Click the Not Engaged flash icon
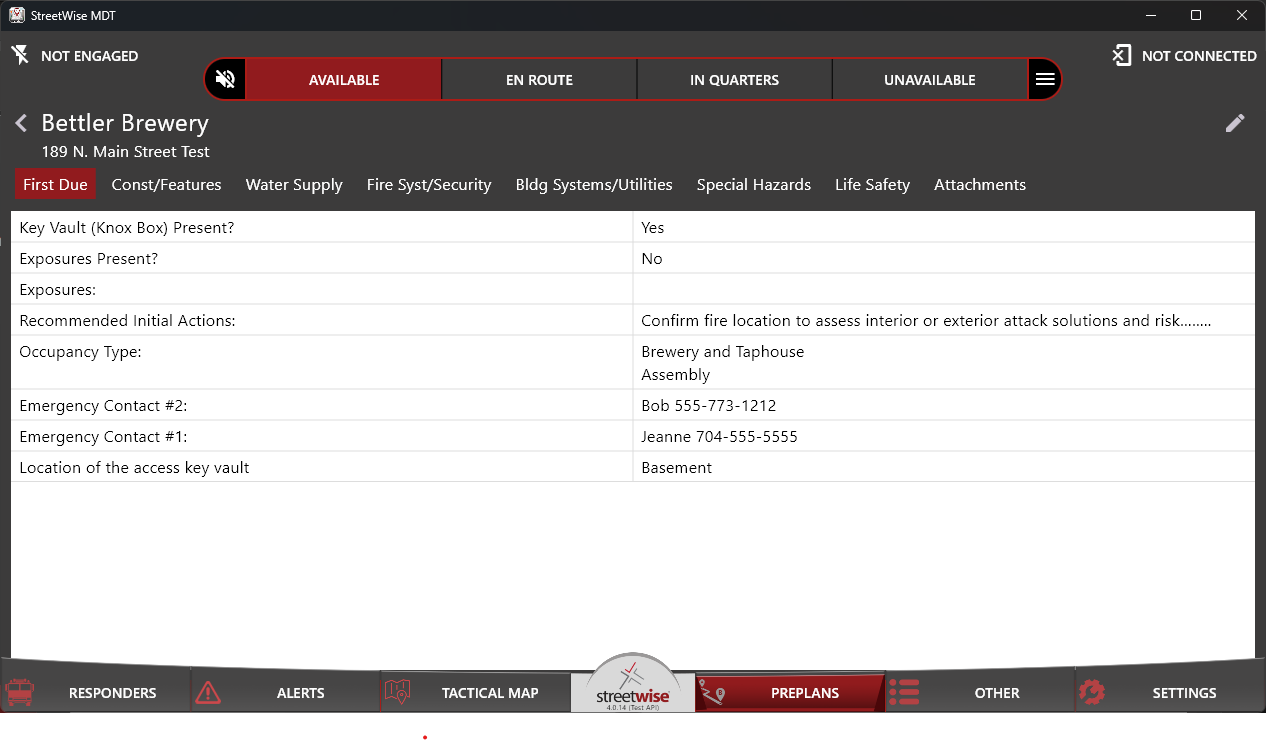Image resolution: width=1266 pixels, height=740 pixels. coord(20,55)
